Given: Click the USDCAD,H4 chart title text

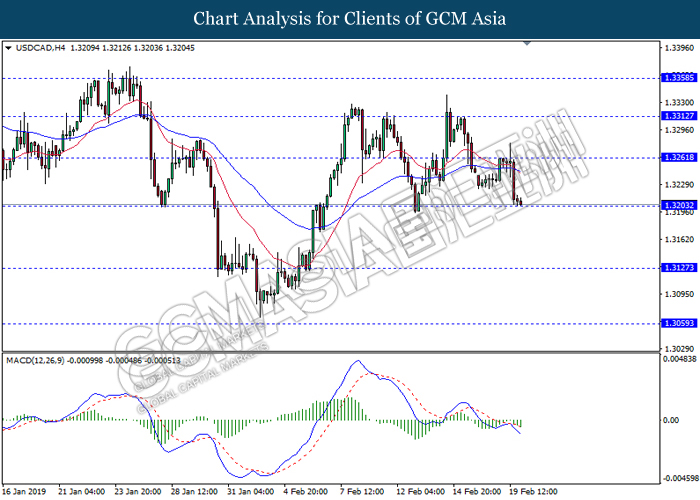Looking at the screenshot, I should coord(40,48).
